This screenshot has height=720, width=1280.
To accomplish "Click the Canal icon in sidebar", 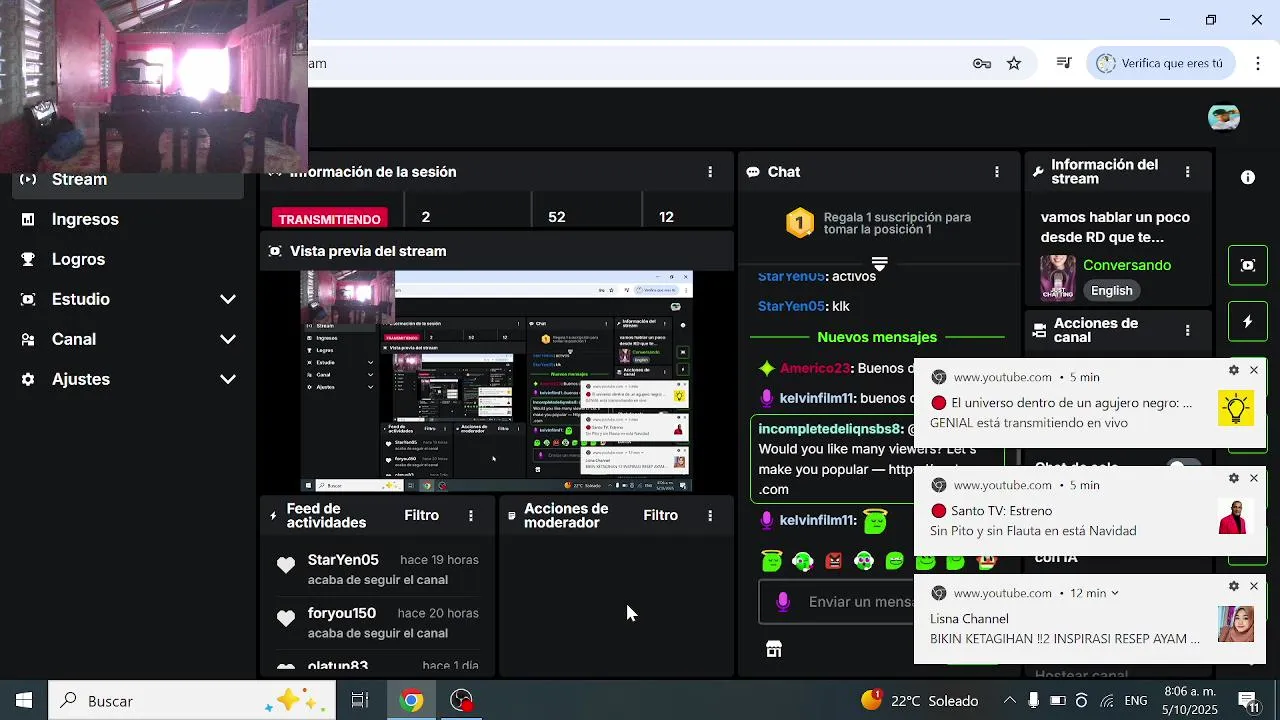I will [28, 339].
